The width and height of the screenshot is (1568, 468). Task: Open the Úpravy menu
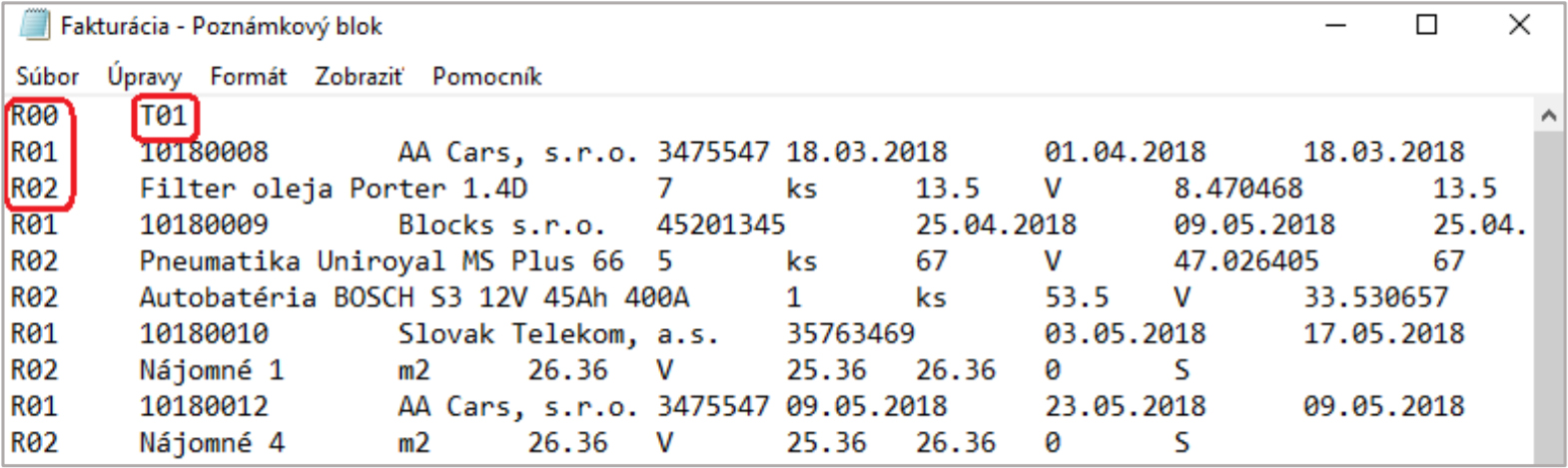pos(145,77)
